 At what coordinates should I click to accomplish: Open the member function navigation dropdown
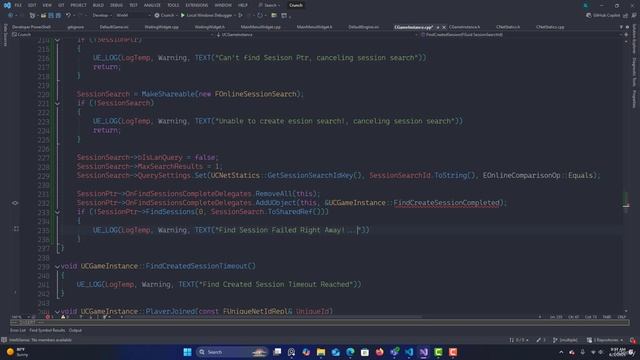[521, 35]
